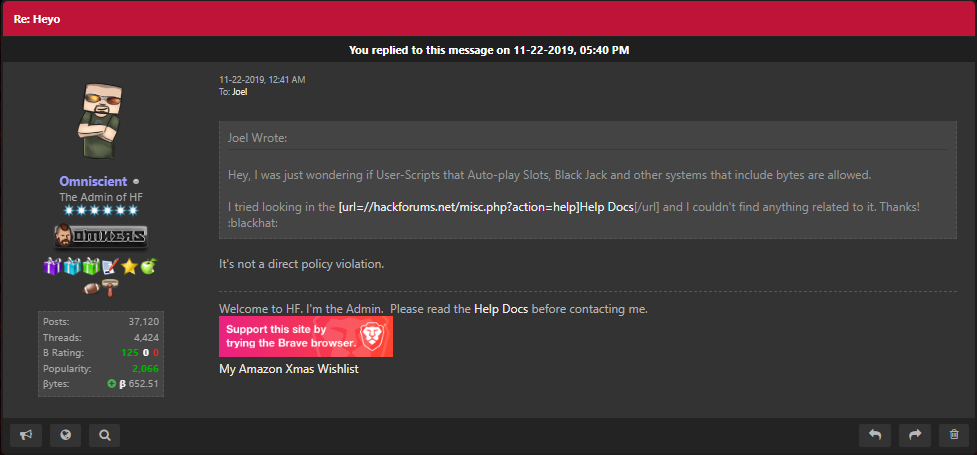Image resolution: width=977 pixels, height=455 pixels.
Task: Click the Omniers userbar badge
Action: (100, 236)
